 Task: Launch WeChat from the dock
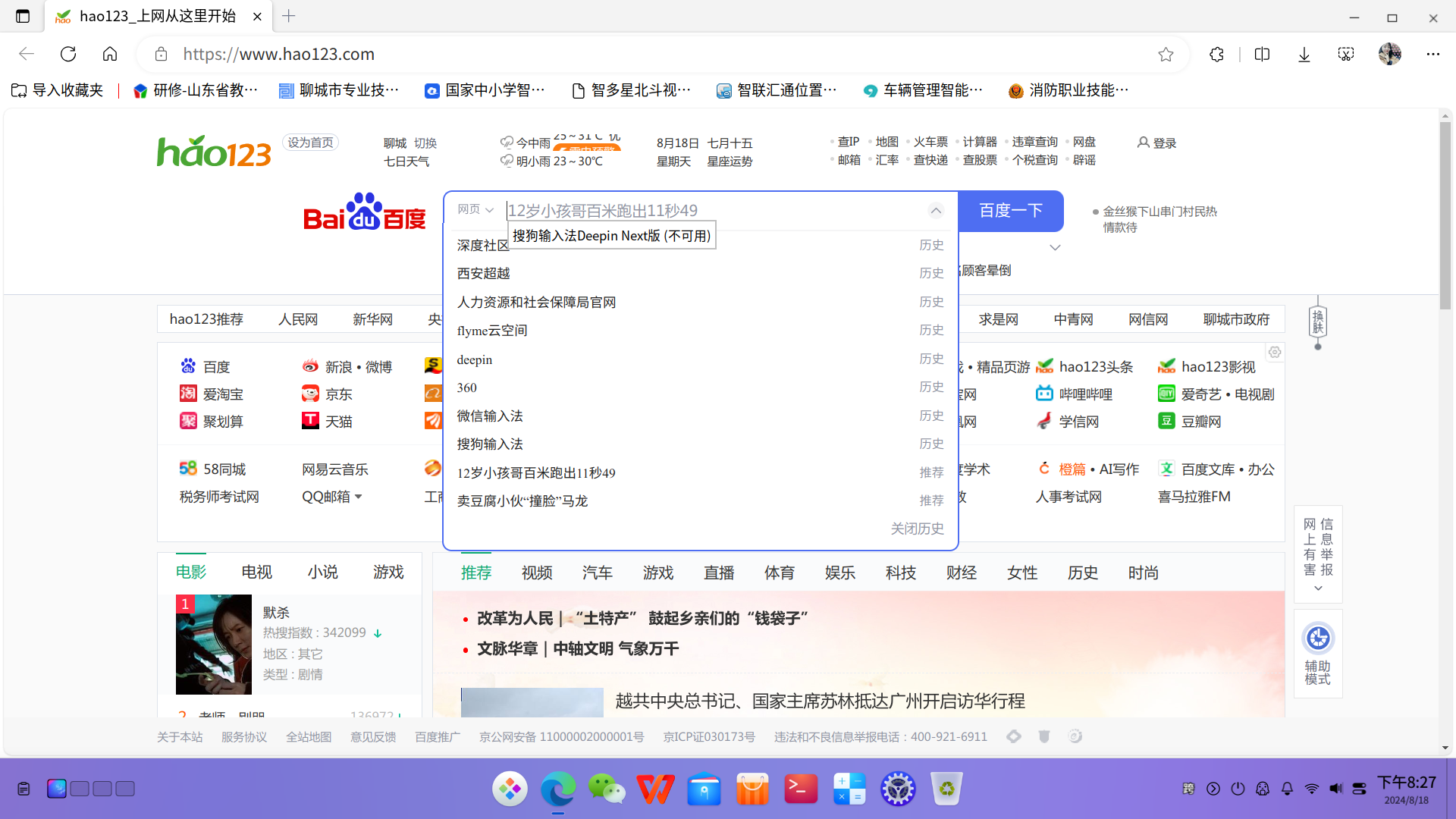coord(607,789)
